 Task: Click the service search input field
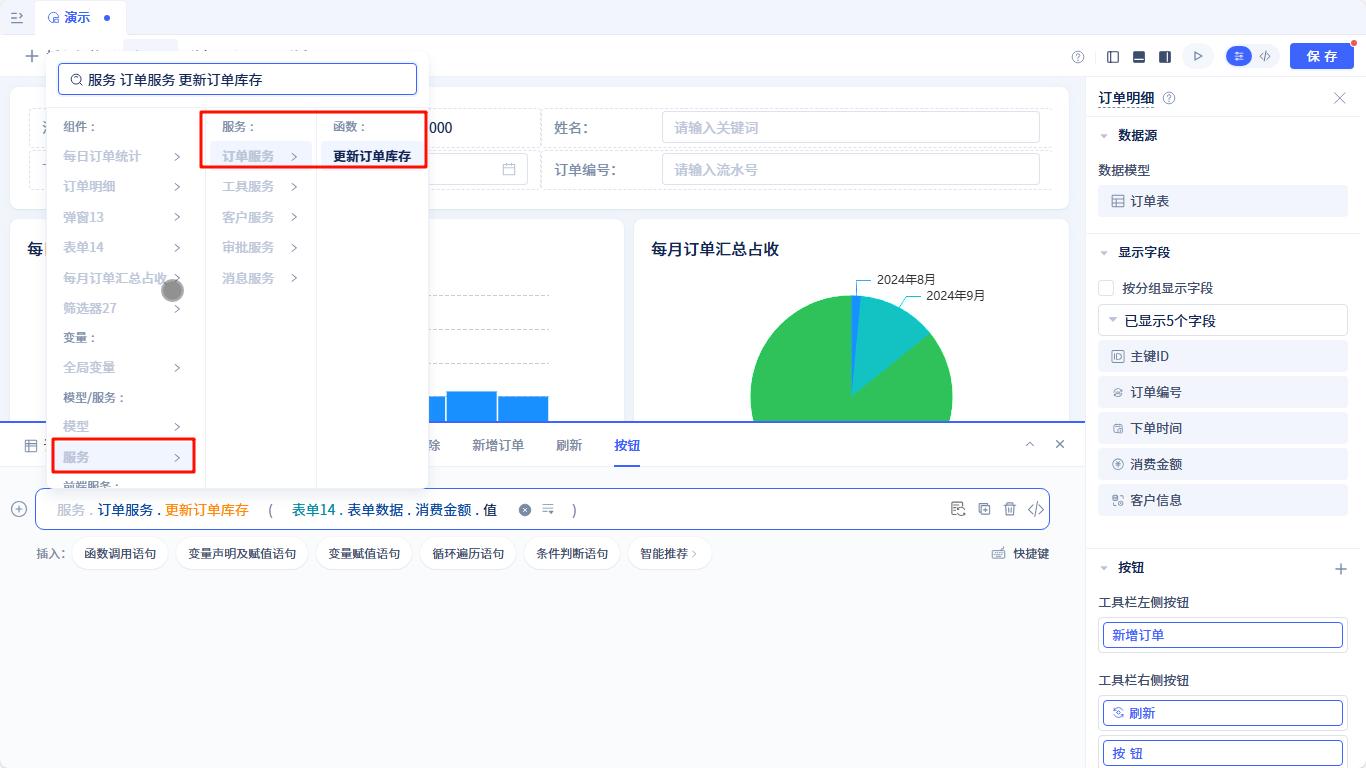point(237,78)
